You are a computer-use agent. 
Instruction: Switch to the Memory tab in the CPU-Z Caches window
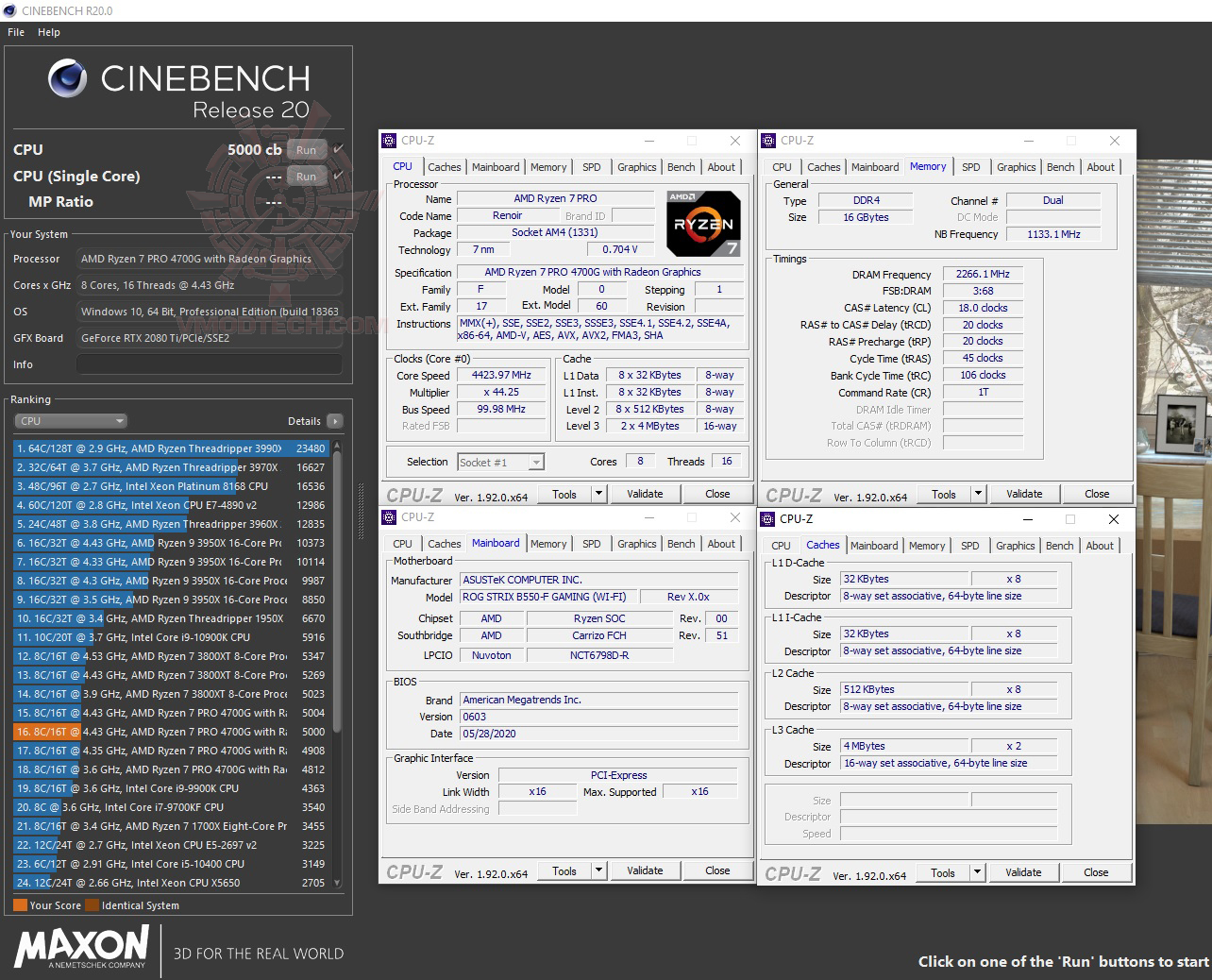click(x=927, y=546)
